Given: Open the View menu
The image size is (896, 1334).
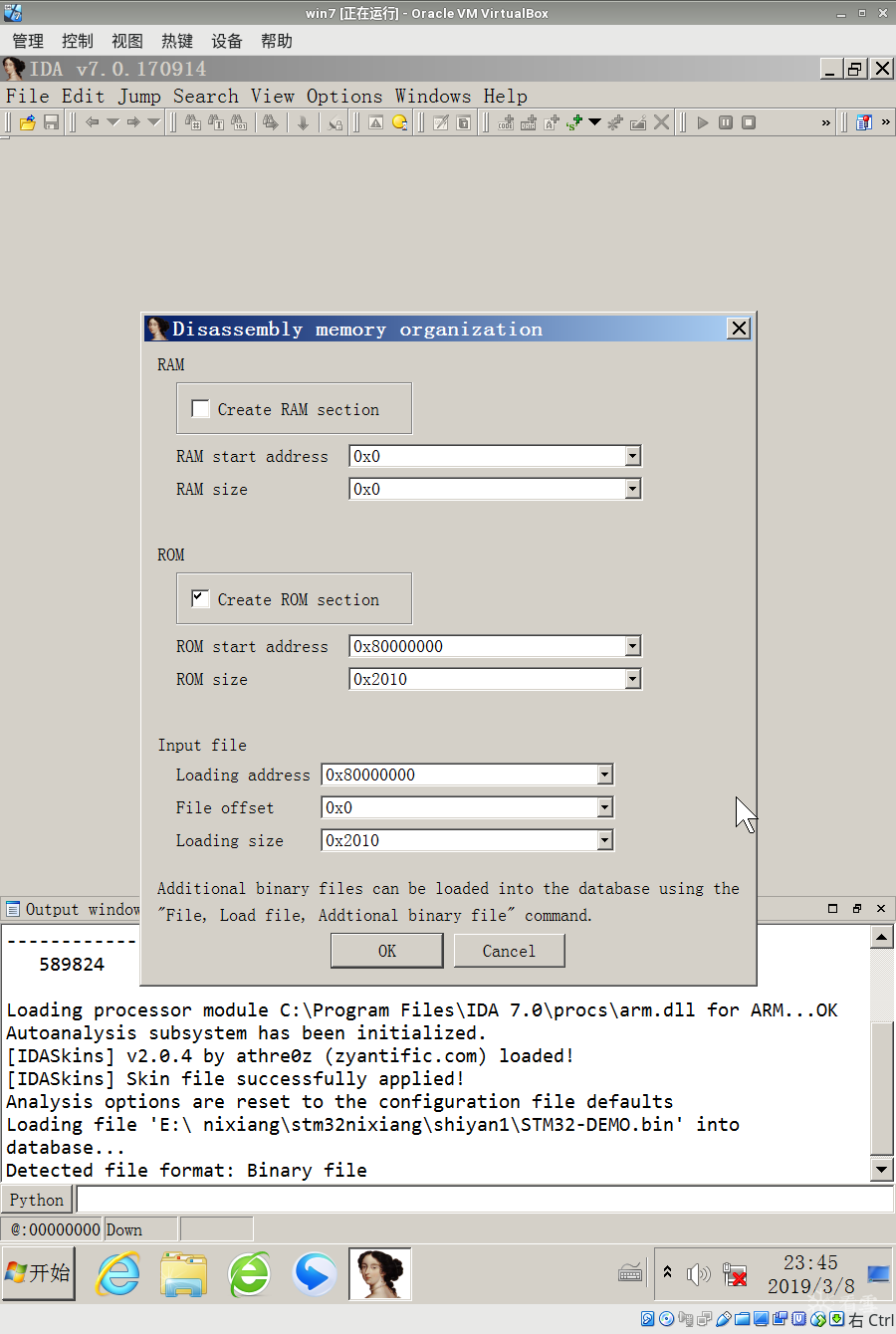Looking at the screenshot, I should click(273, 96).
